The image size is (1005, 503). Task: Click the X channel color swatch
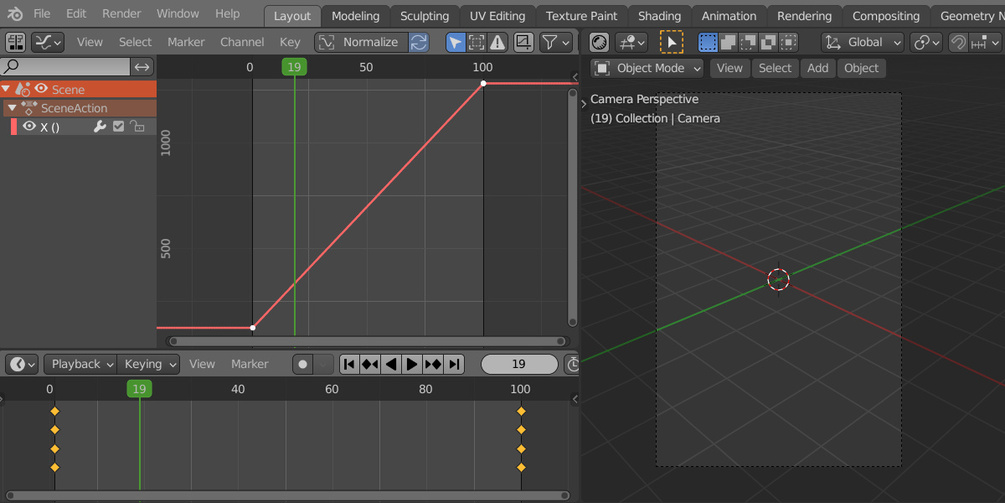[13, 126]
